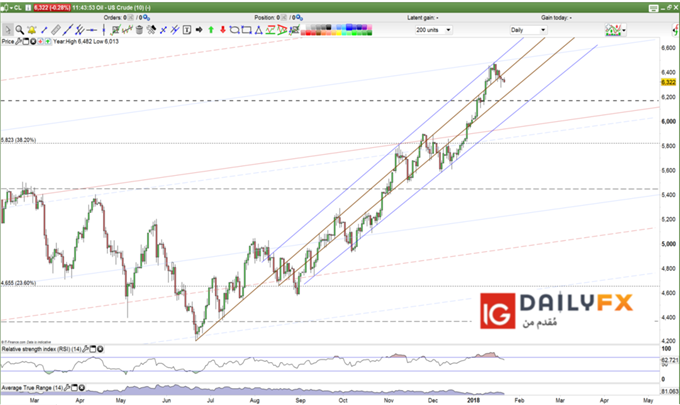680x405 pixels.
Task: Toggle the first checkmarked chart display option
Action: pos(115,30)
